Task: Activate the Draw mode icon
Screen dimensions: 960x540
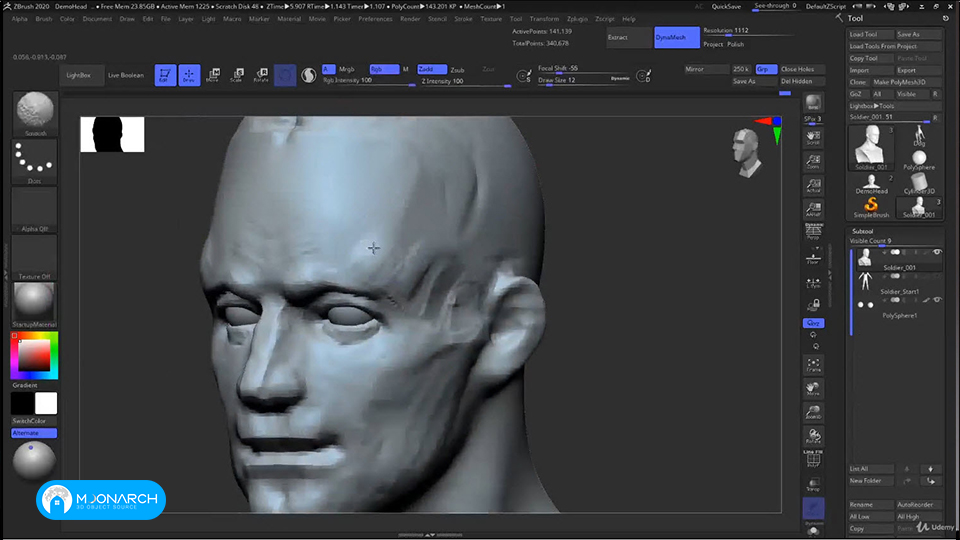Action: (x=189, y=75)
